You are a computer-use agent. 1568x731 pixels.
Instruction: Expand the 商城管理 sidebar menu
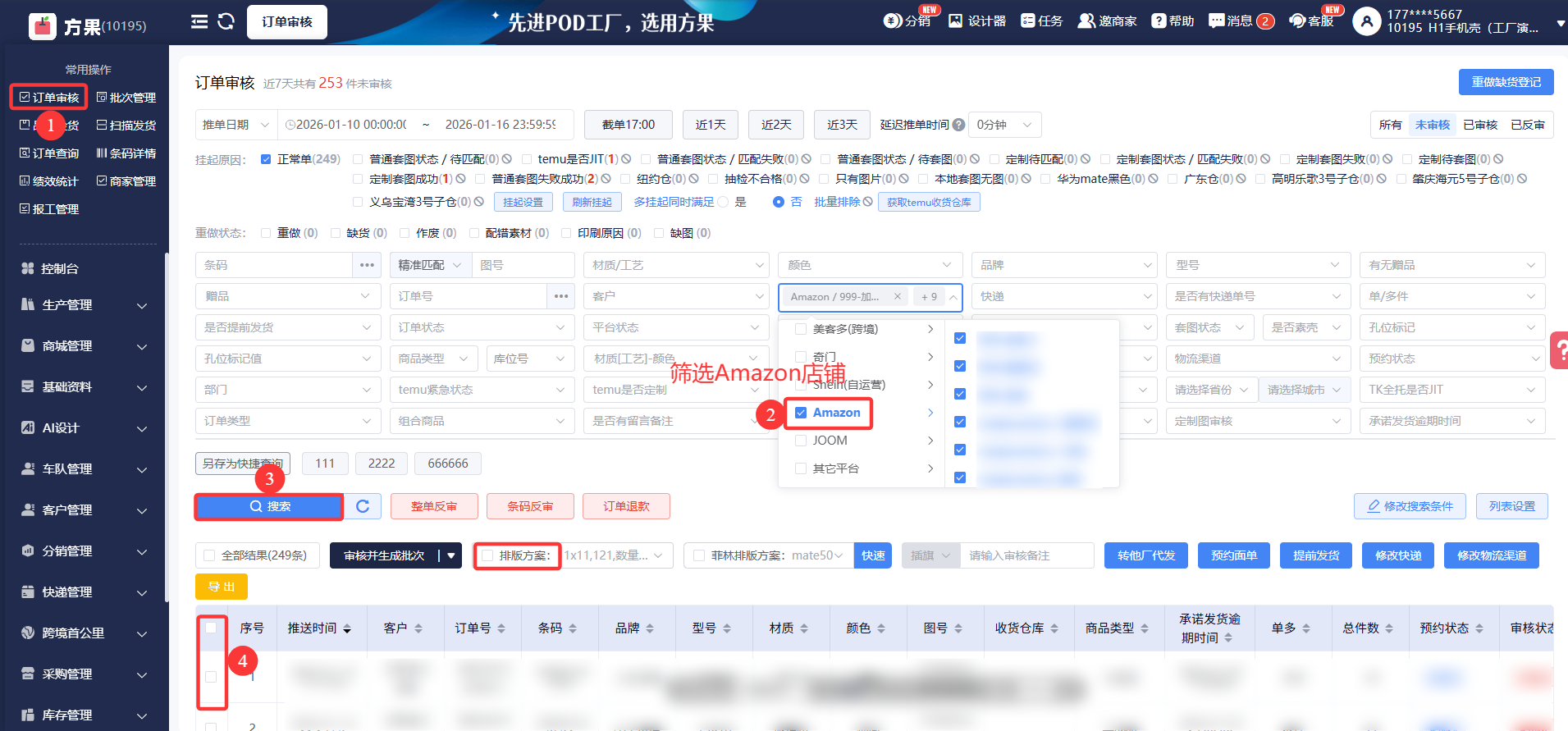click(85, 346)
